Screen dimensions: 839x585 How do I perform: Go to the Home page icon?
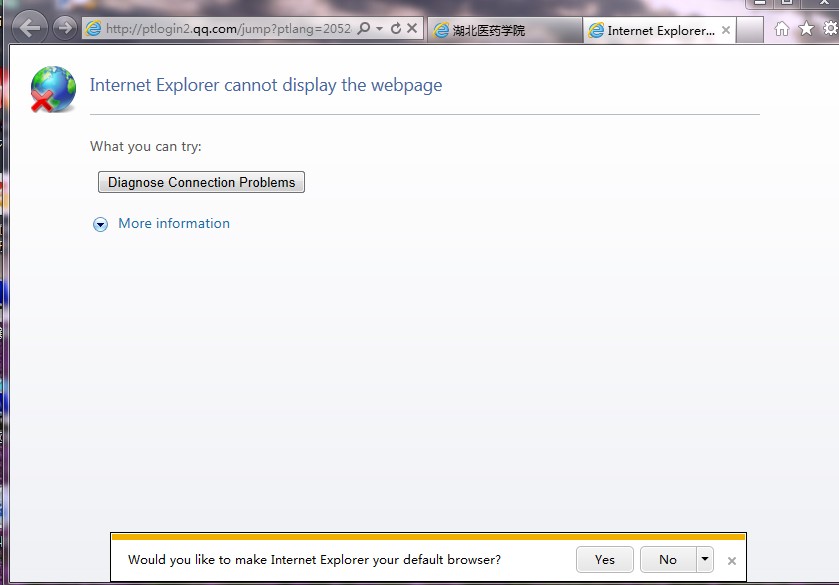[x=782, y=28]
